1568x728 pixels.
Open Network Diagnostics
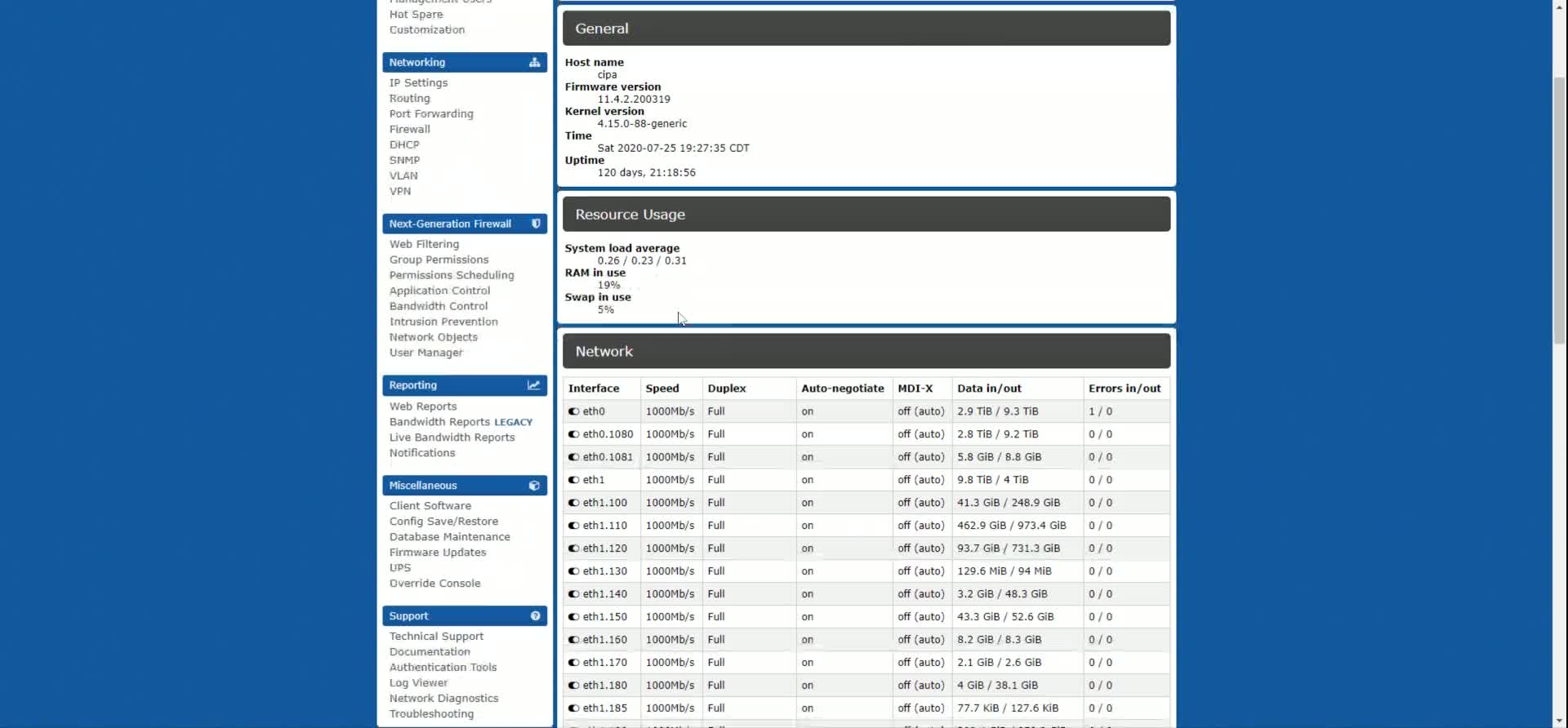click(443, 699)
